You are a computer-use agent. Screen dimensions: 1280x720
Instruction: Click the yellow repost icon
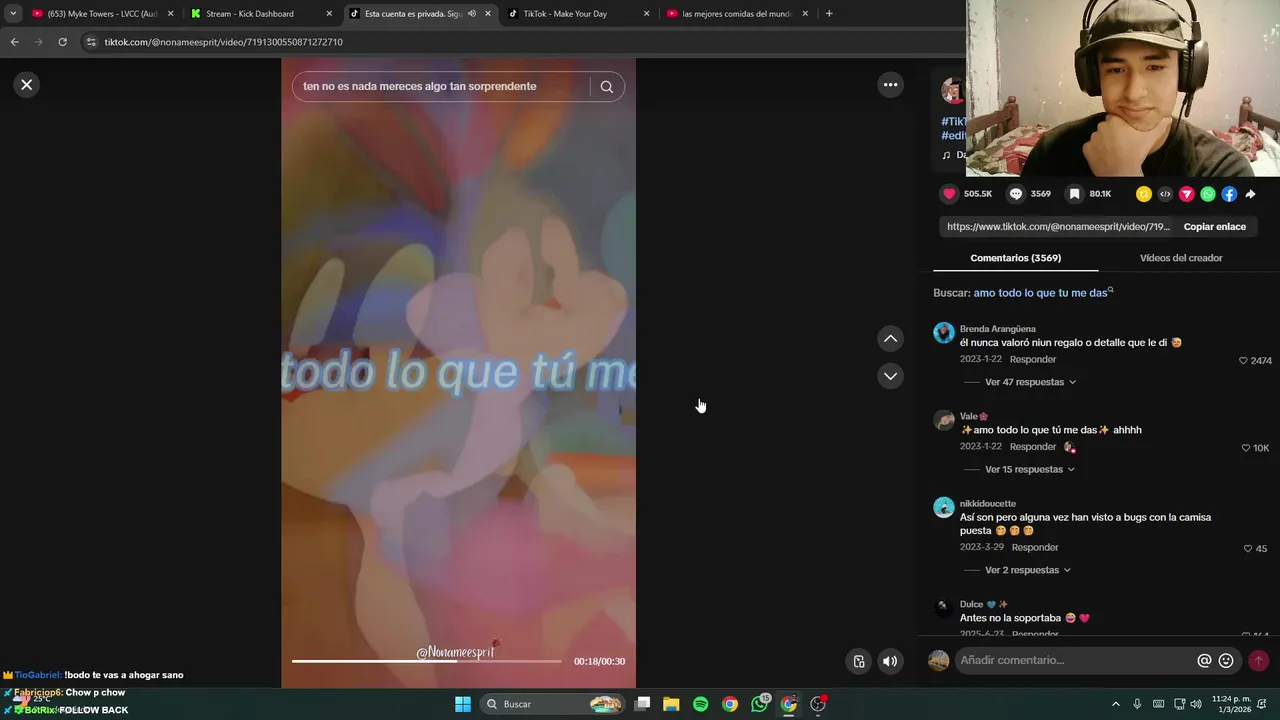(1144, 194)
